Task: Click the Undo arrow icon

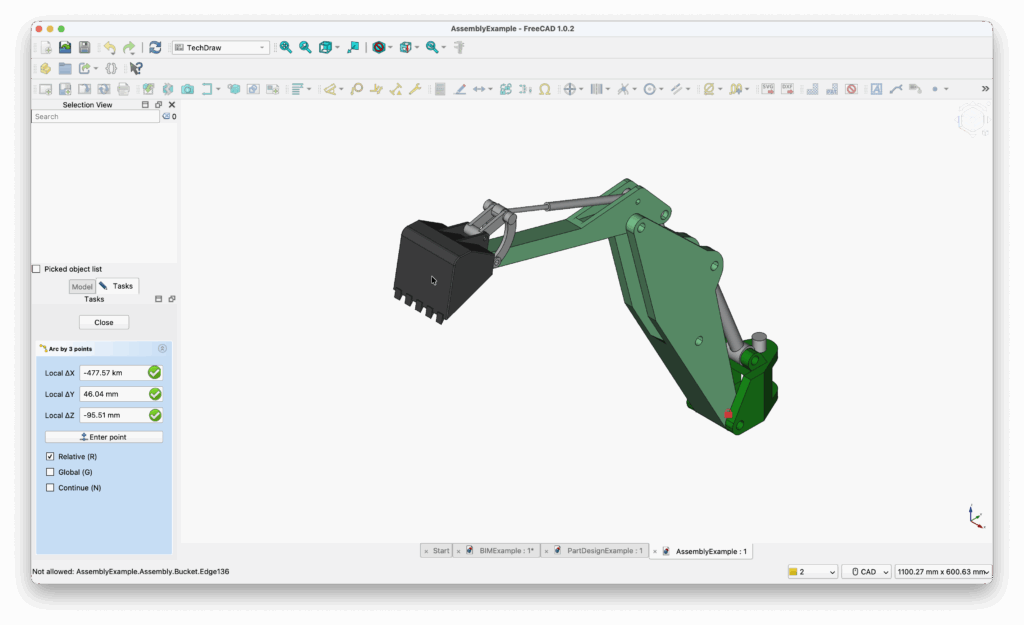Action: 110,46
